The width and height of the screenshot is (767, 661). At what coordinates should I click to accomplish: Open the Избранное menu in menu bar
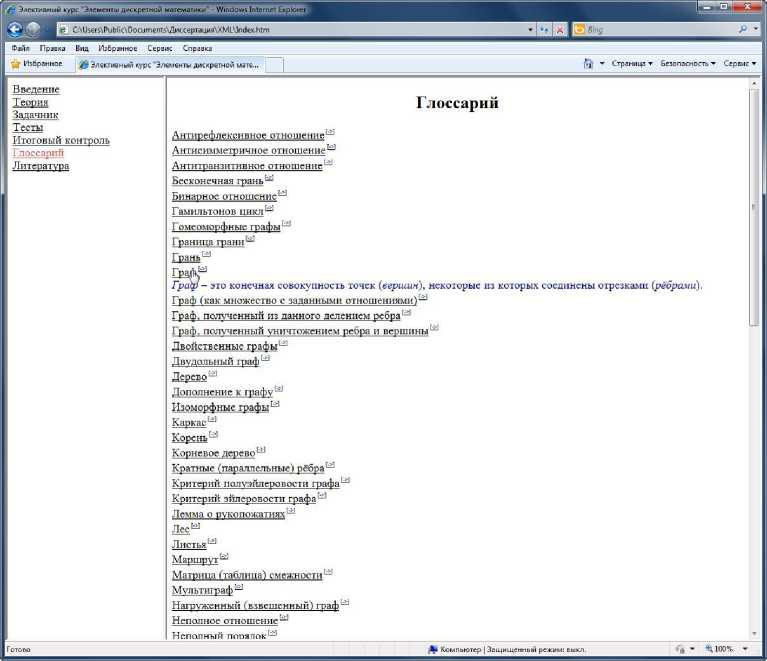point(117,48)
